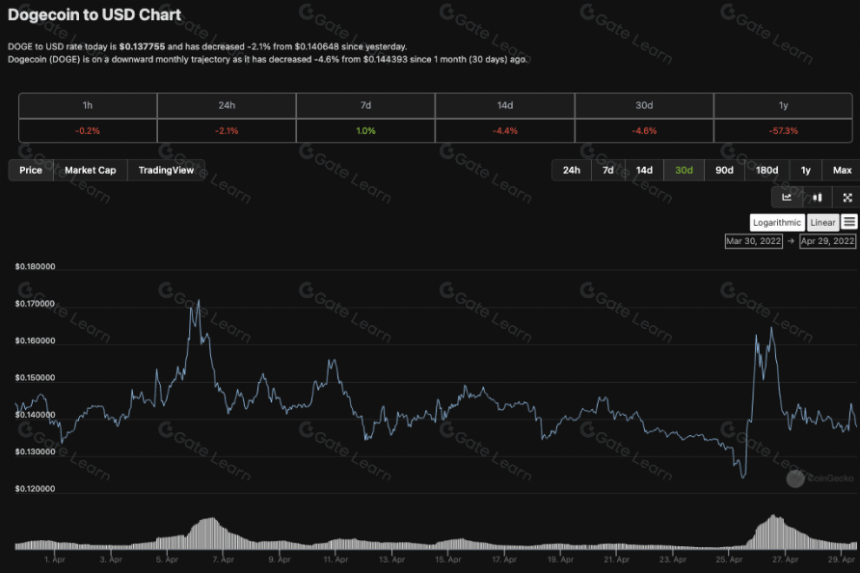Select the line chart view icon
Image resolution: width=860 pixels, height=573 pixels.
pyautogui.click(x=787, y=197)
